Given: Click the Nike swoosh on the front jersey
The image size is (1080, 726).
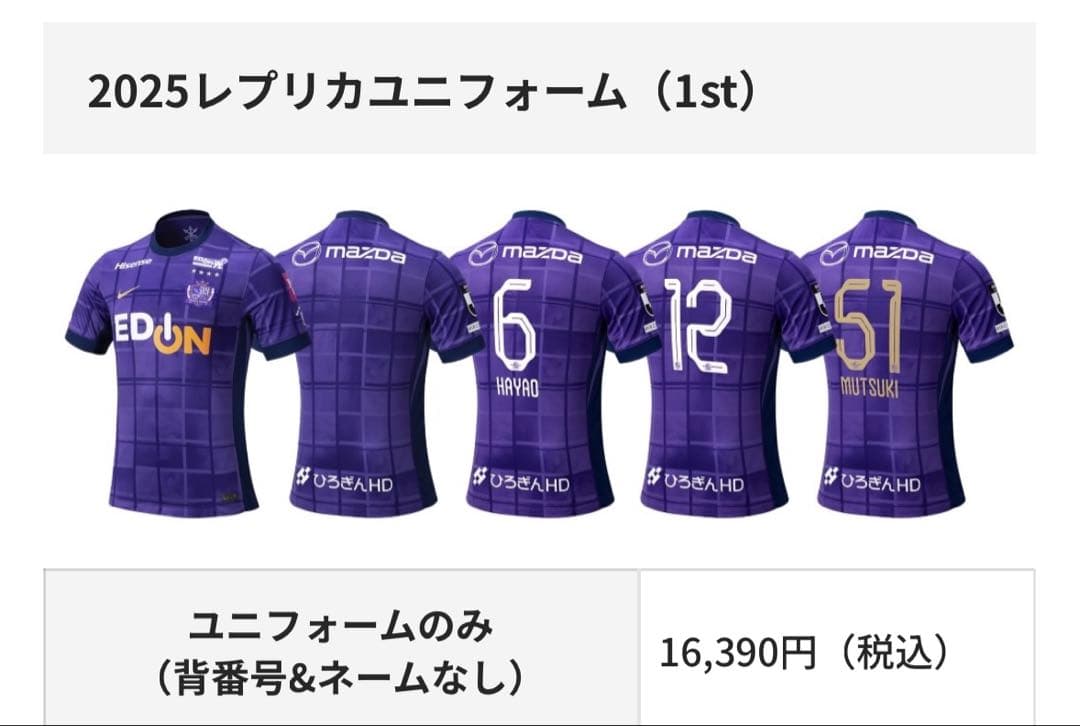Looking at the screenshot, I should [x=127, y=292].
